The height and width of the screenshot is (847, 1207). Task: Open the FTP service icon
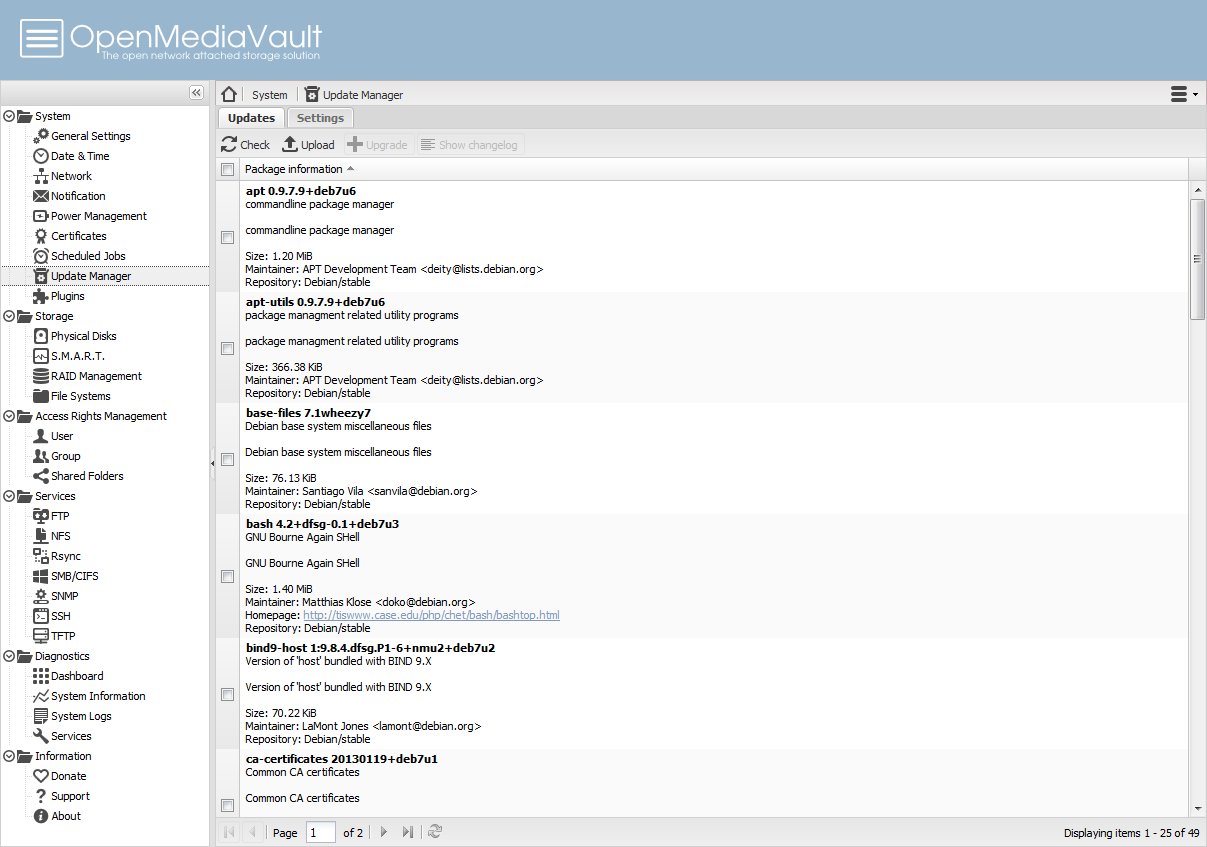[x=41, y=516]
